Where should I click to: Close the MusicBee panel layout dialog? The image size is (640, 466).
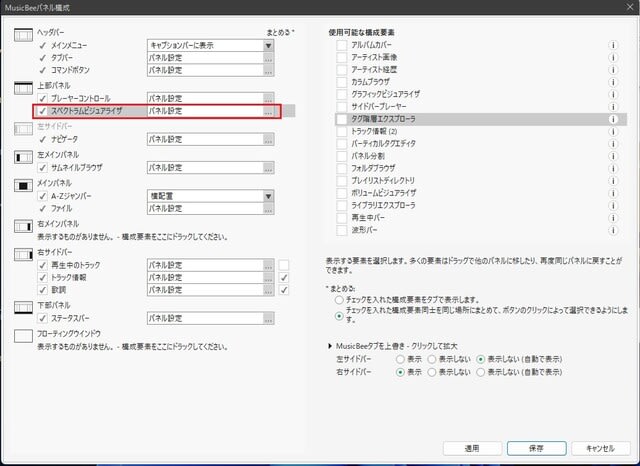pyautogui.click(x=630, y=7)
